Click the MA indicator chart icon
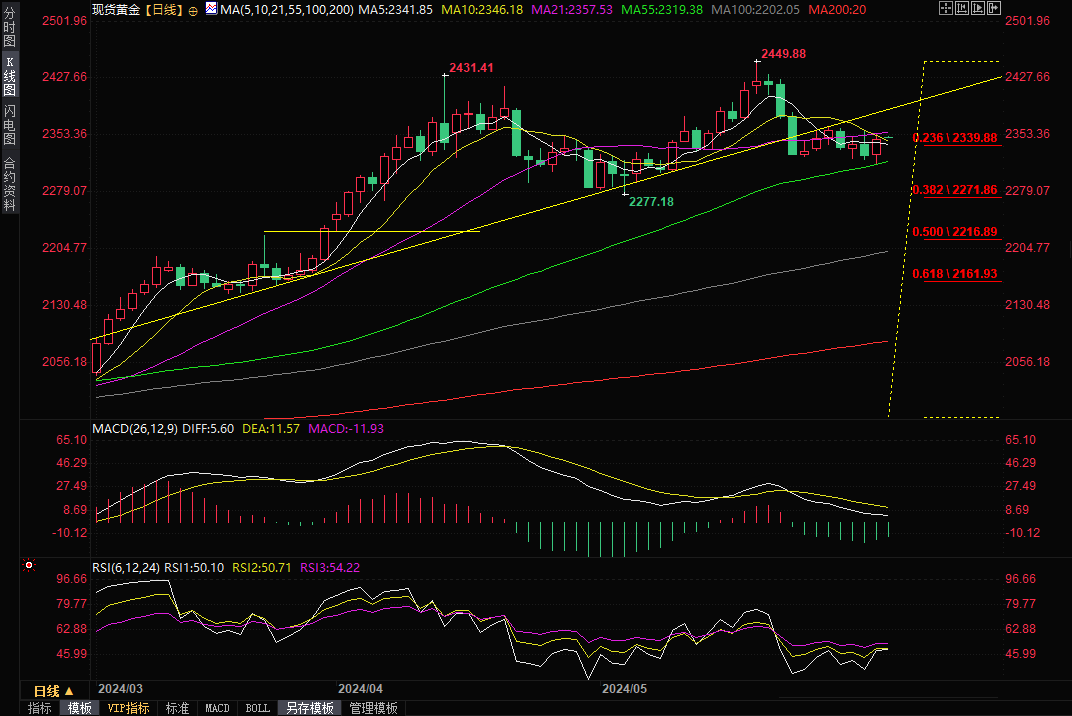 211,9
